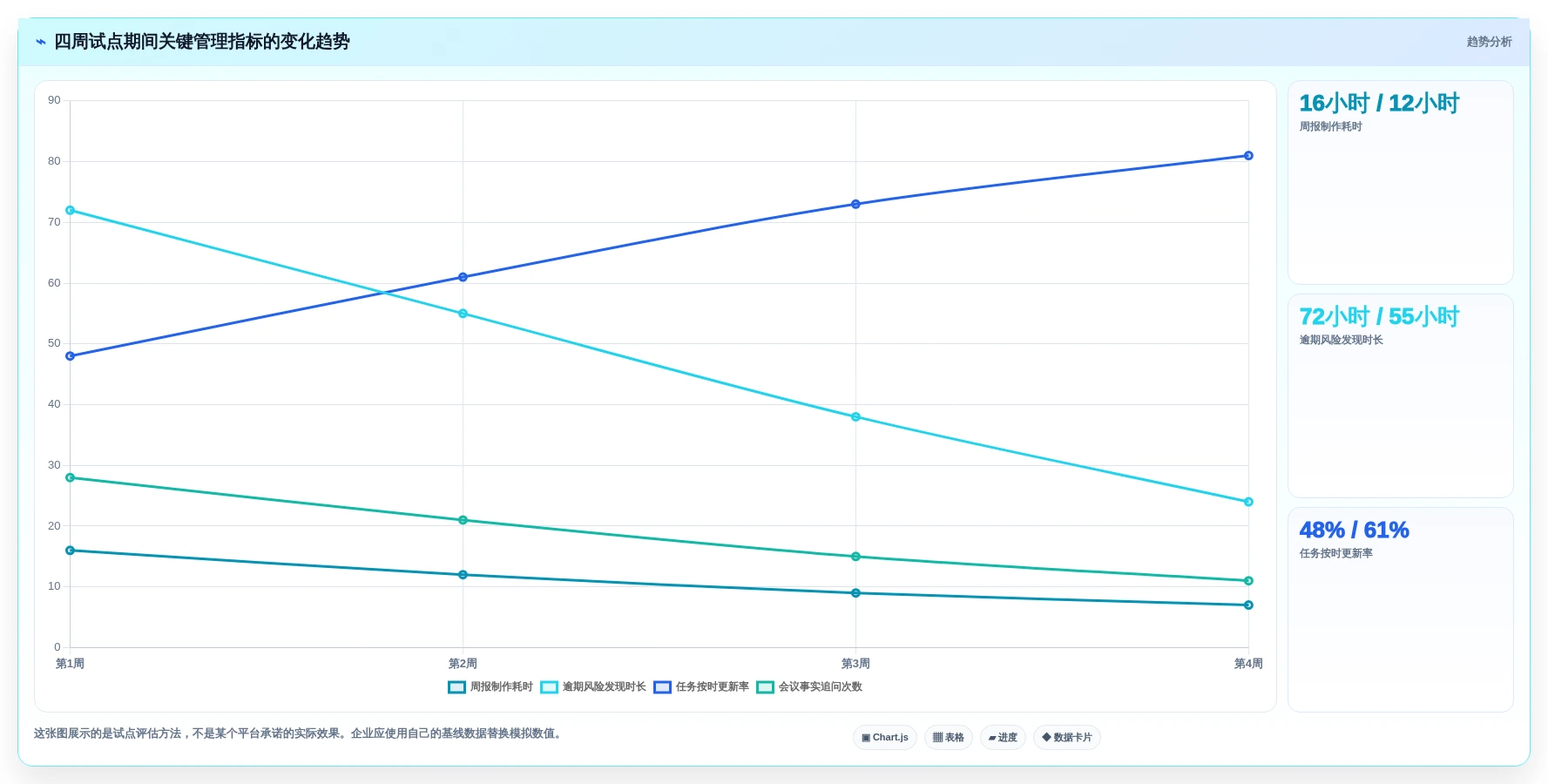The height and width of the screenshot is (784, 1548).
Task: Click the 趋势分析 label in header
Action: (1489, 42)
